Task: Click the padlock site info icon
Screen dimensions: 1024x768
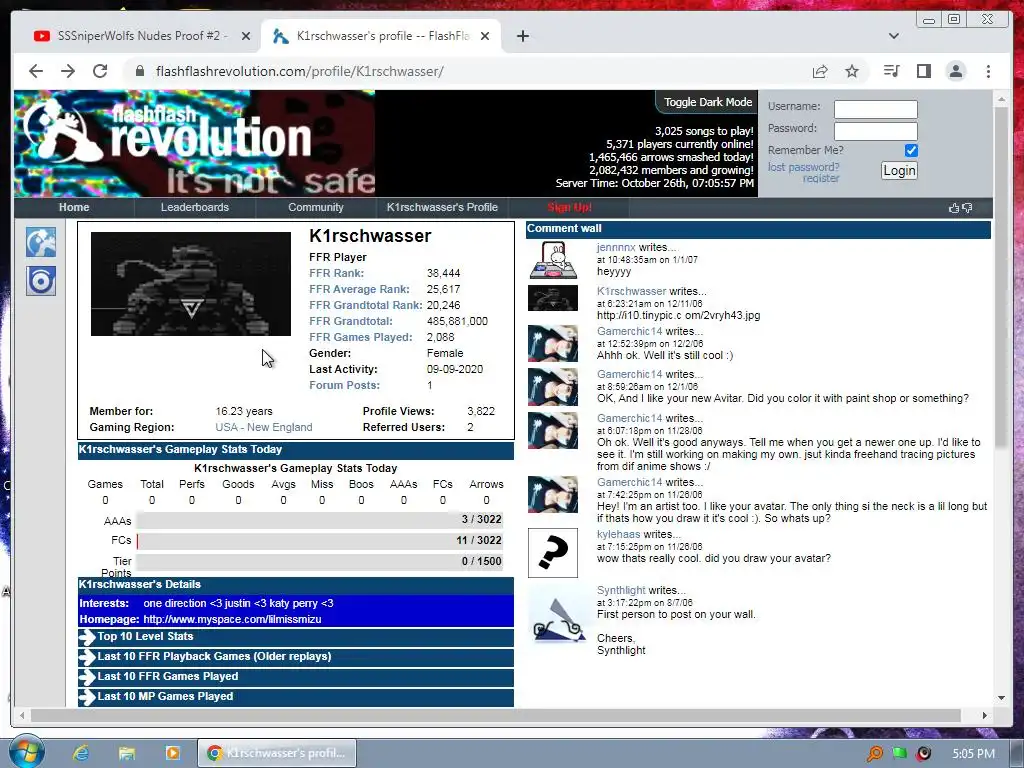Action: [140, 71]
